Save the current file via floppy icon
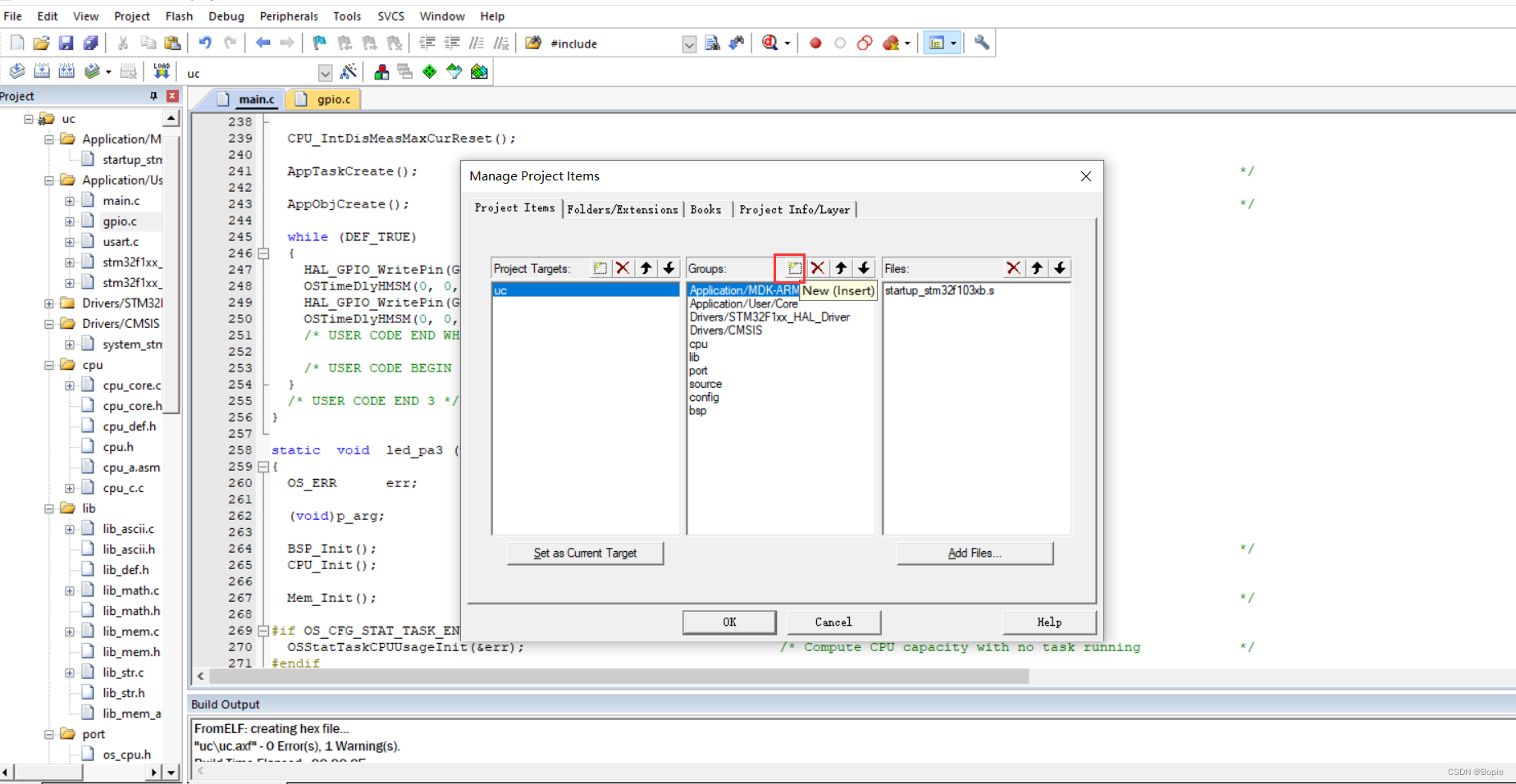1516x784 pixels. point(66,43)
